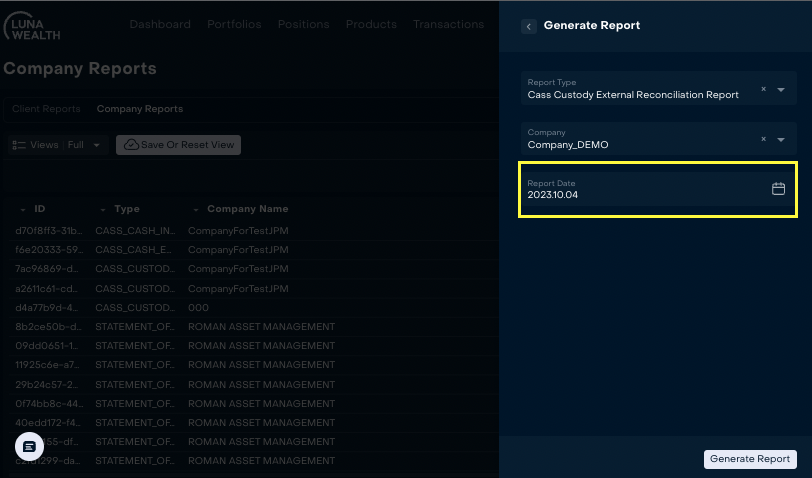Click the sort arrow beside Company Name

pyautogui.click(x=196, y=210)
